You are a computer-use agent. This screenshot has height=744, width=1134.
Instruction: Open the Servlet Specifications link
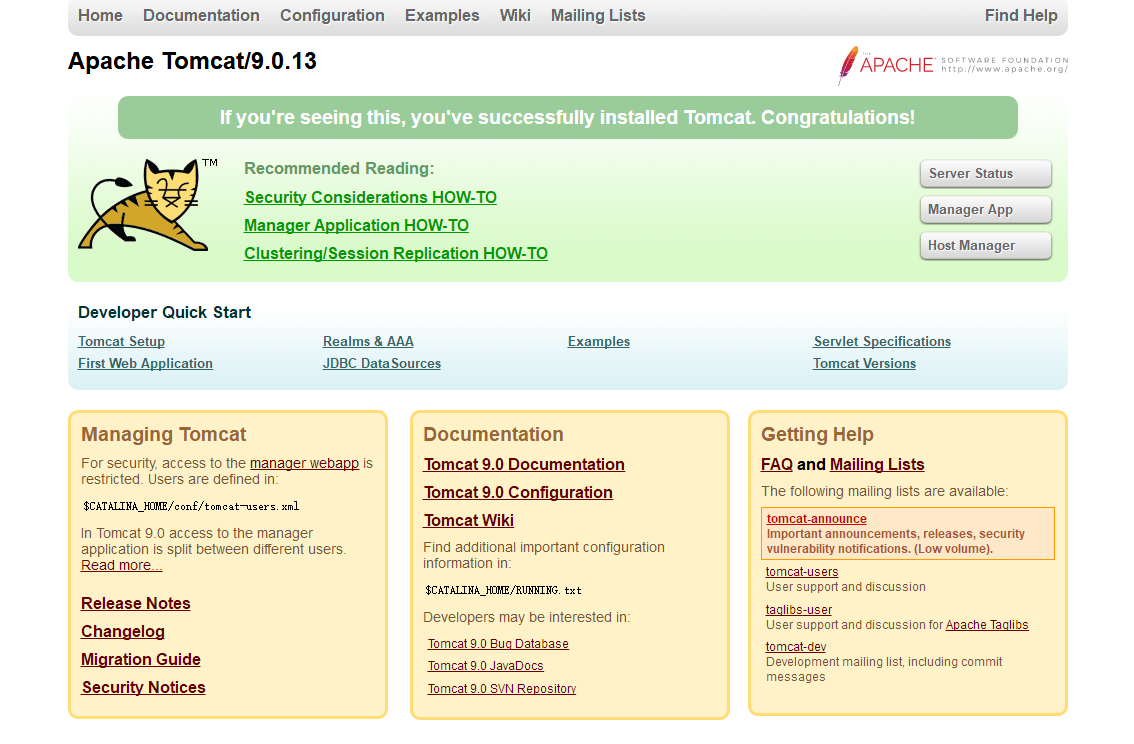pos(882,341)
